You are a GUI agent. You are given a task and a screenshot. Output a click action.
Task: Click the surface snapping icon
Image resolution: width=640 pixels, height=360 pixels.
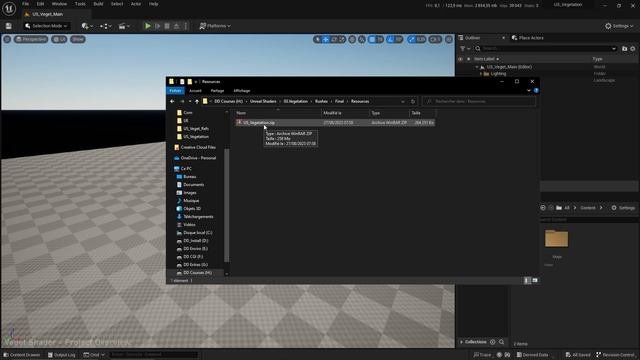[x=362, y=40]
